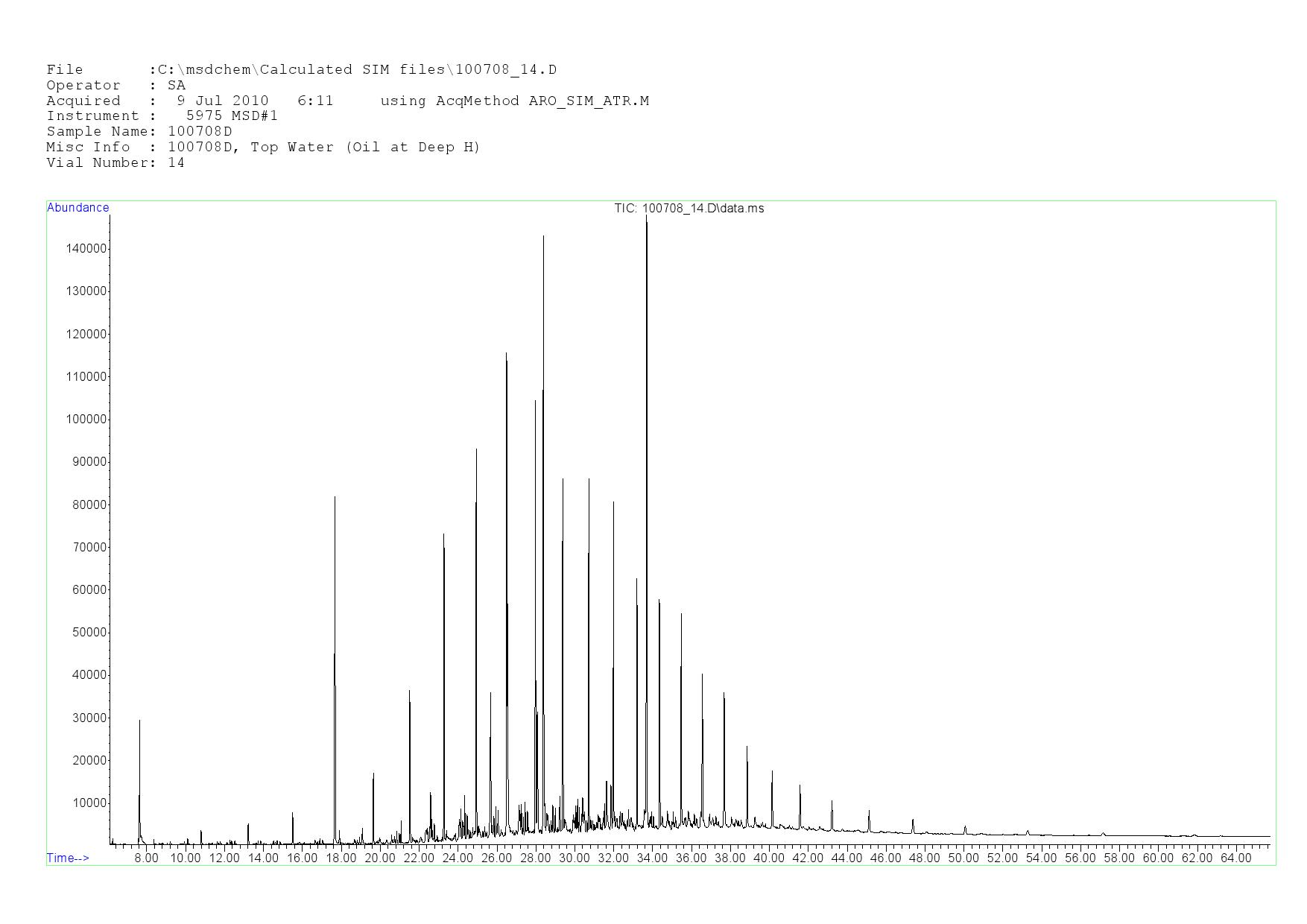Viewport: 1307px width, 924px height.
Task: Click the blue Time--> axis label
Action: (68, 858)
